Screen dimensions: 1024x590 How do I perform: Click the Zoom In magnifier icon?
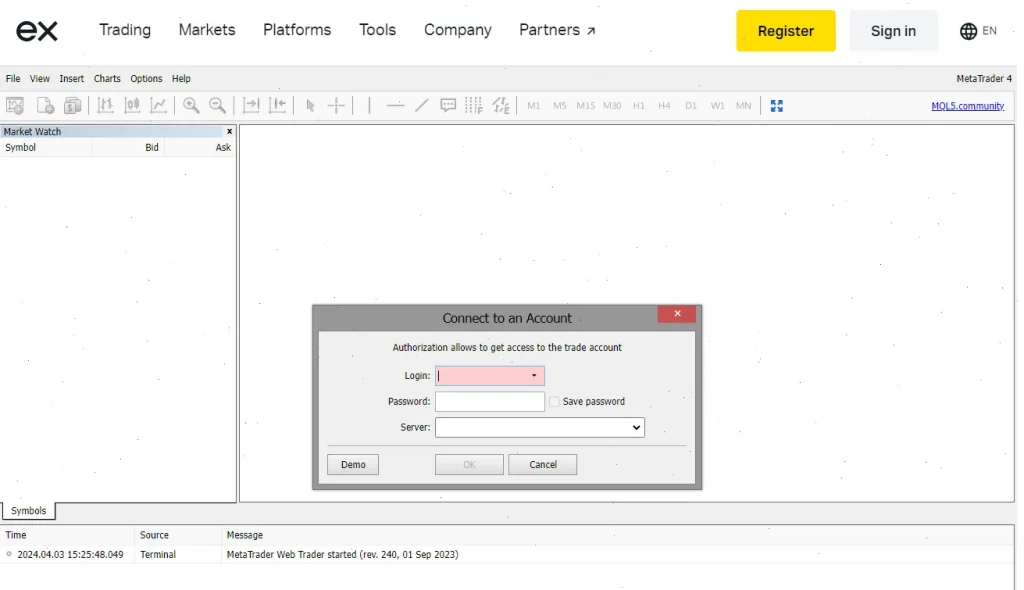(x=191, y=105)
